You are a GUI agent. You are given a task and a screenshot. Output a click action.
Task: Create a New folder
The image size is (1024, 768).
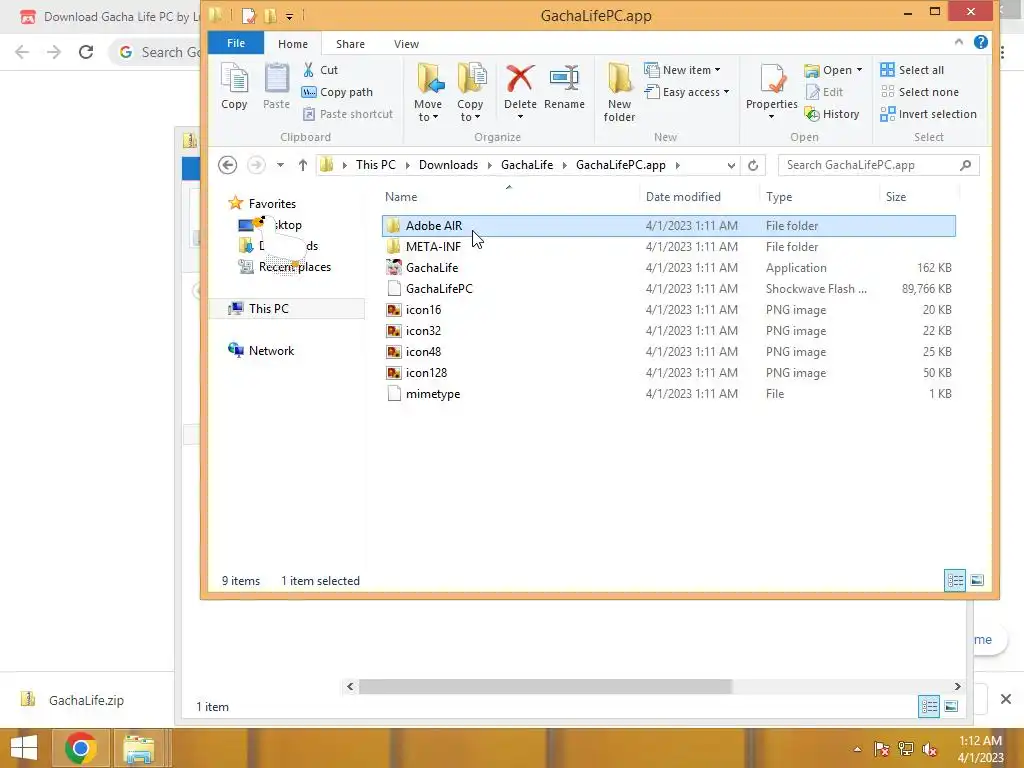pos(619,92)
